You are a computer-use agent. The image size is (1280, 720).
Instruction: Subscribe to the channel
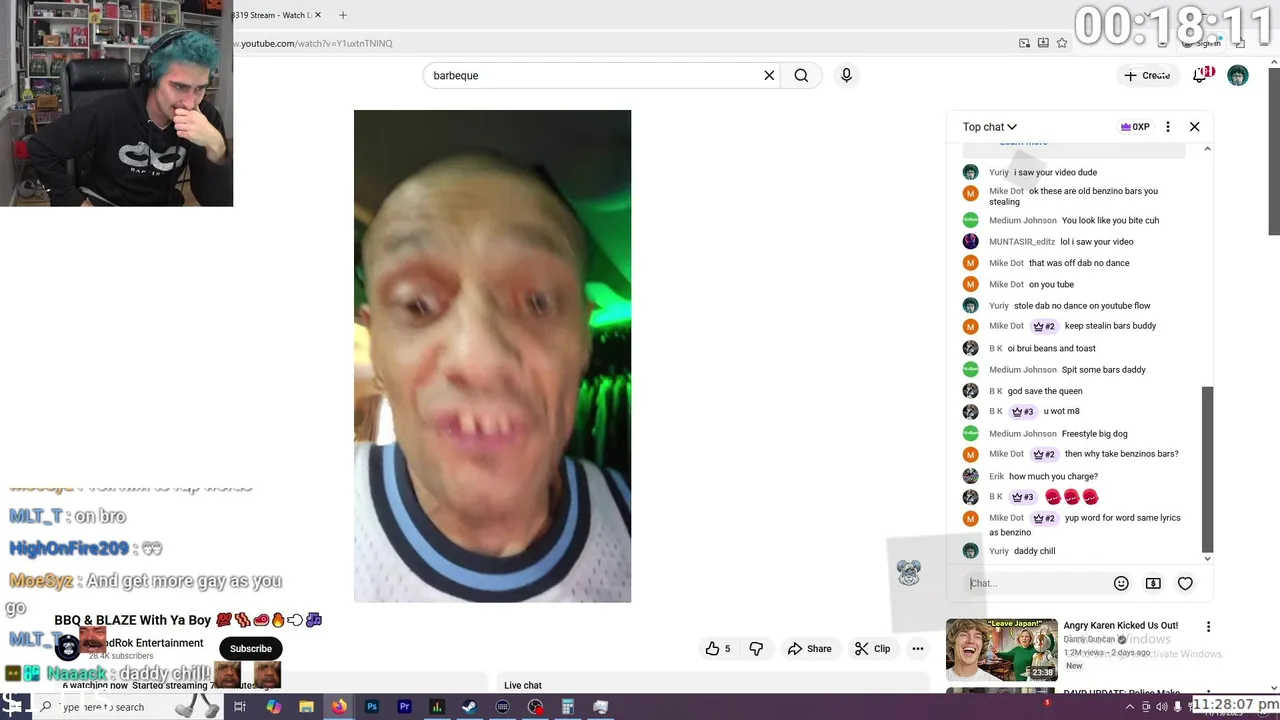tap(251, 648)
